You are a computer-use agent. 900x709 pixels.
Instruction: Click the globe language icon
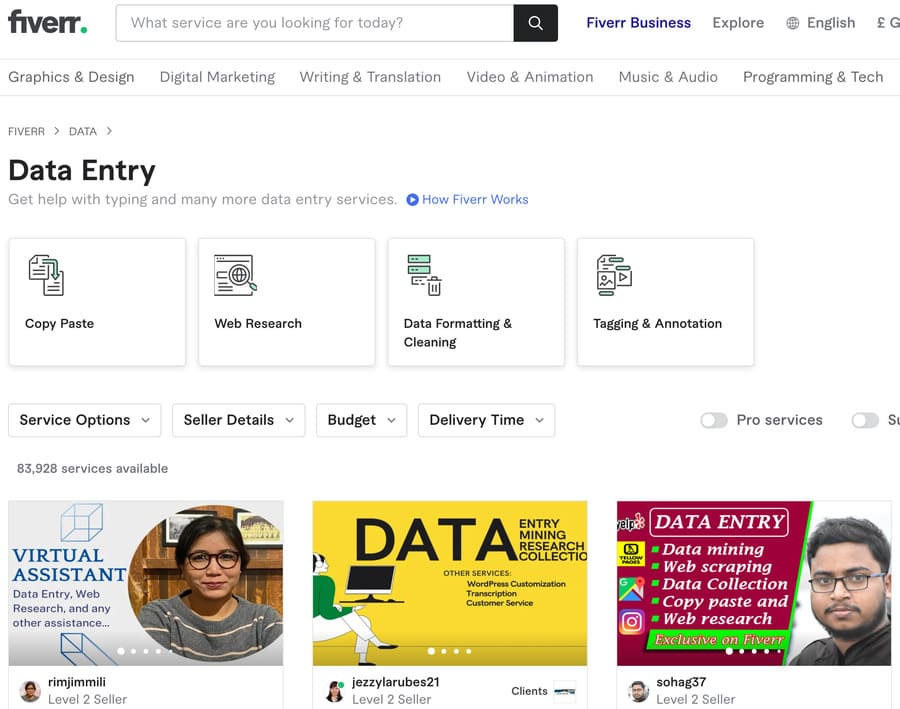(x=793, y=23)
